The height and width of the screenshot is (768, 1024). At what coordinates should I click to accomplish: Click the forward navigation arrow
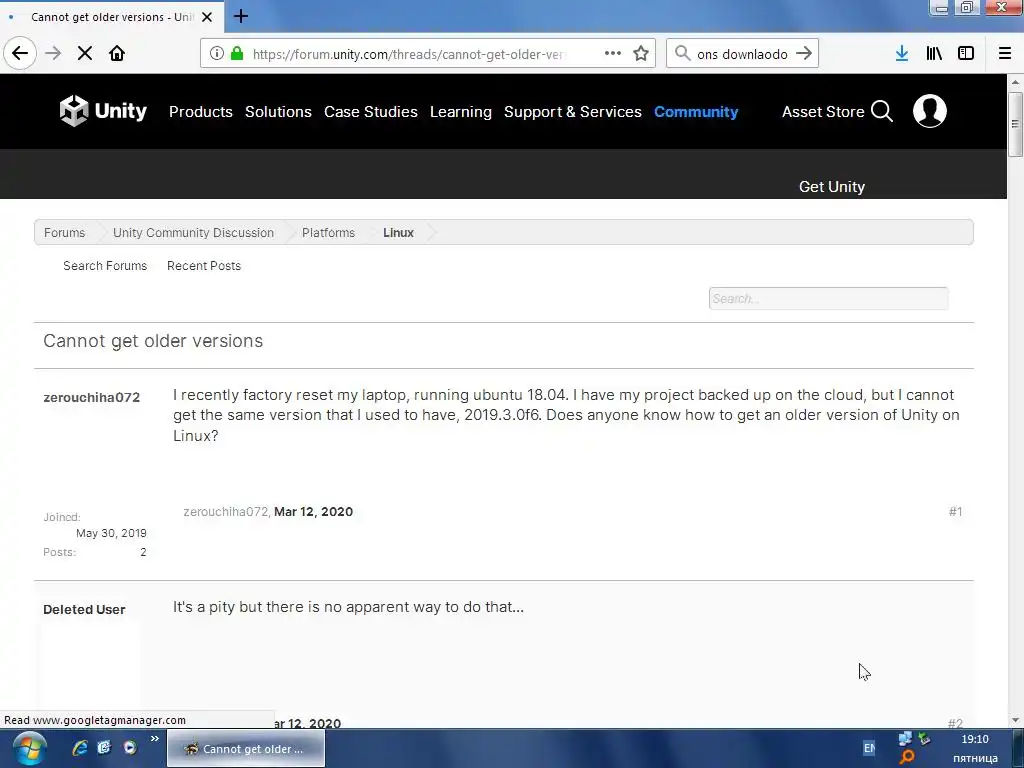coord(53,54)
